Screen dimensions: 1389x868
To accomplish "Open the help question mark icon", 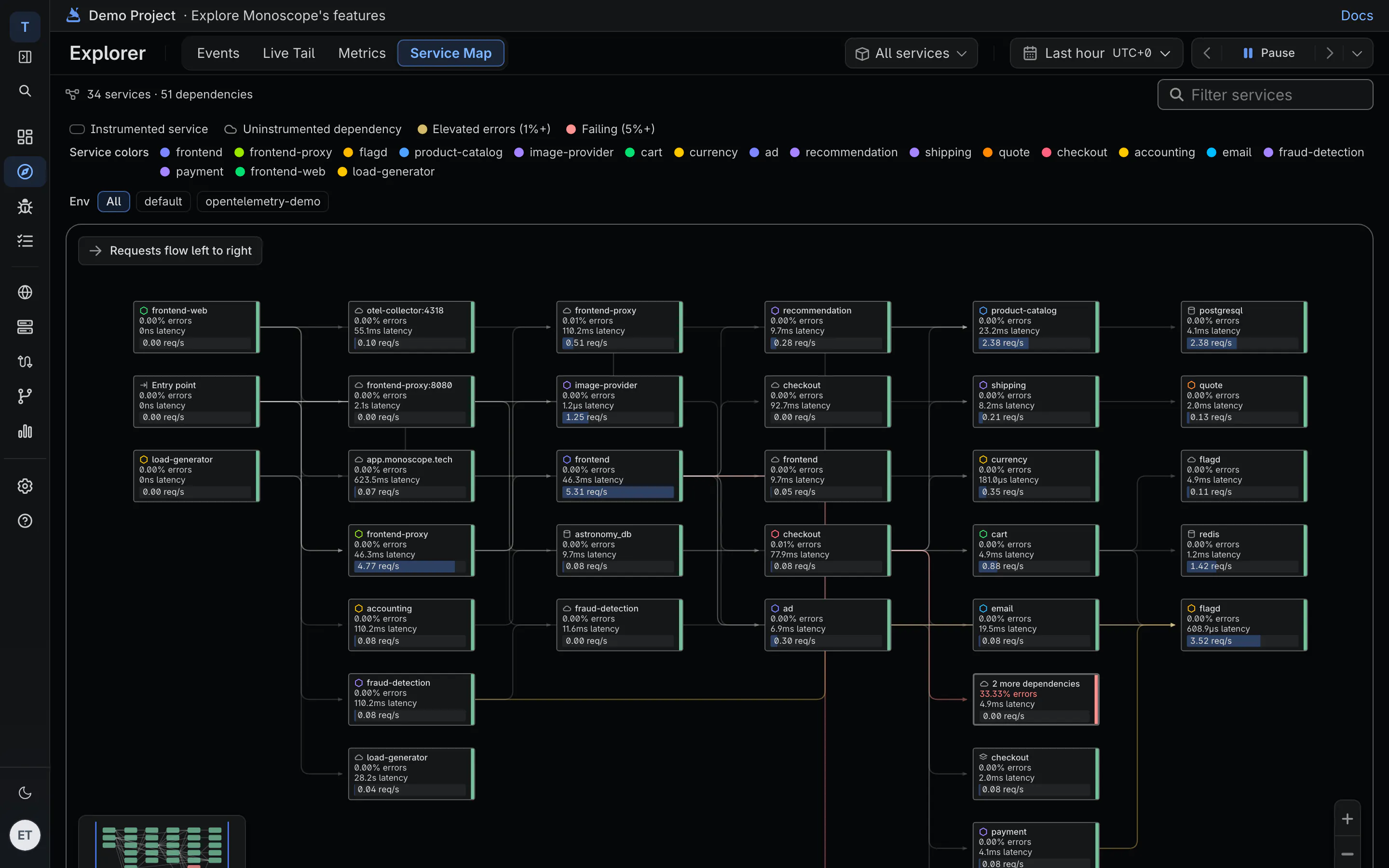I will 25,521.
